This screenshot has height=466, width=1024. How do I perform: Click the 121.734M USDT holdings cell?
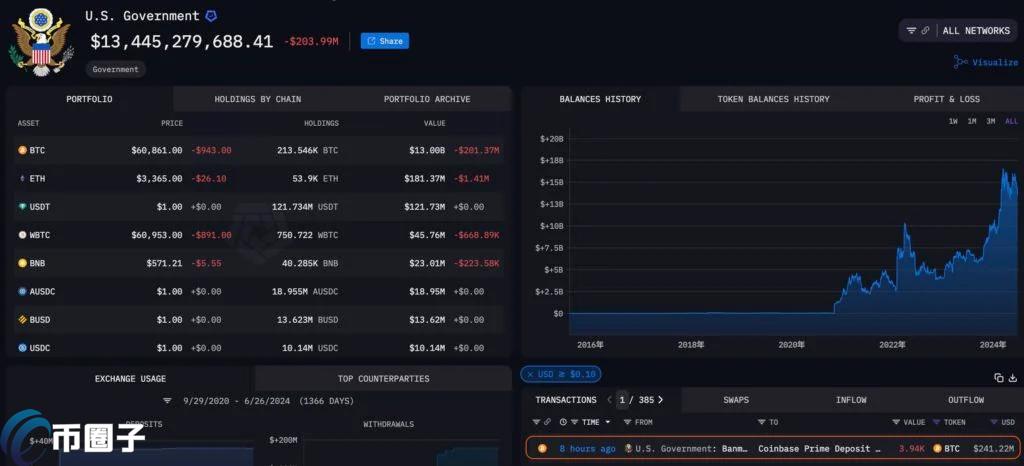tap(305, 207)
